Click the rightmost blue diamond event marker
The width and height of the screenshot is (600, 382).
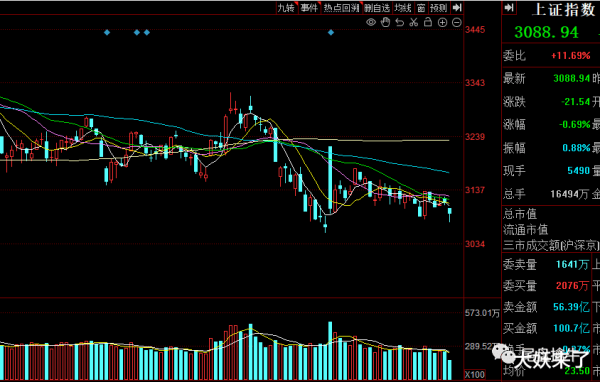tap(331, 33)
